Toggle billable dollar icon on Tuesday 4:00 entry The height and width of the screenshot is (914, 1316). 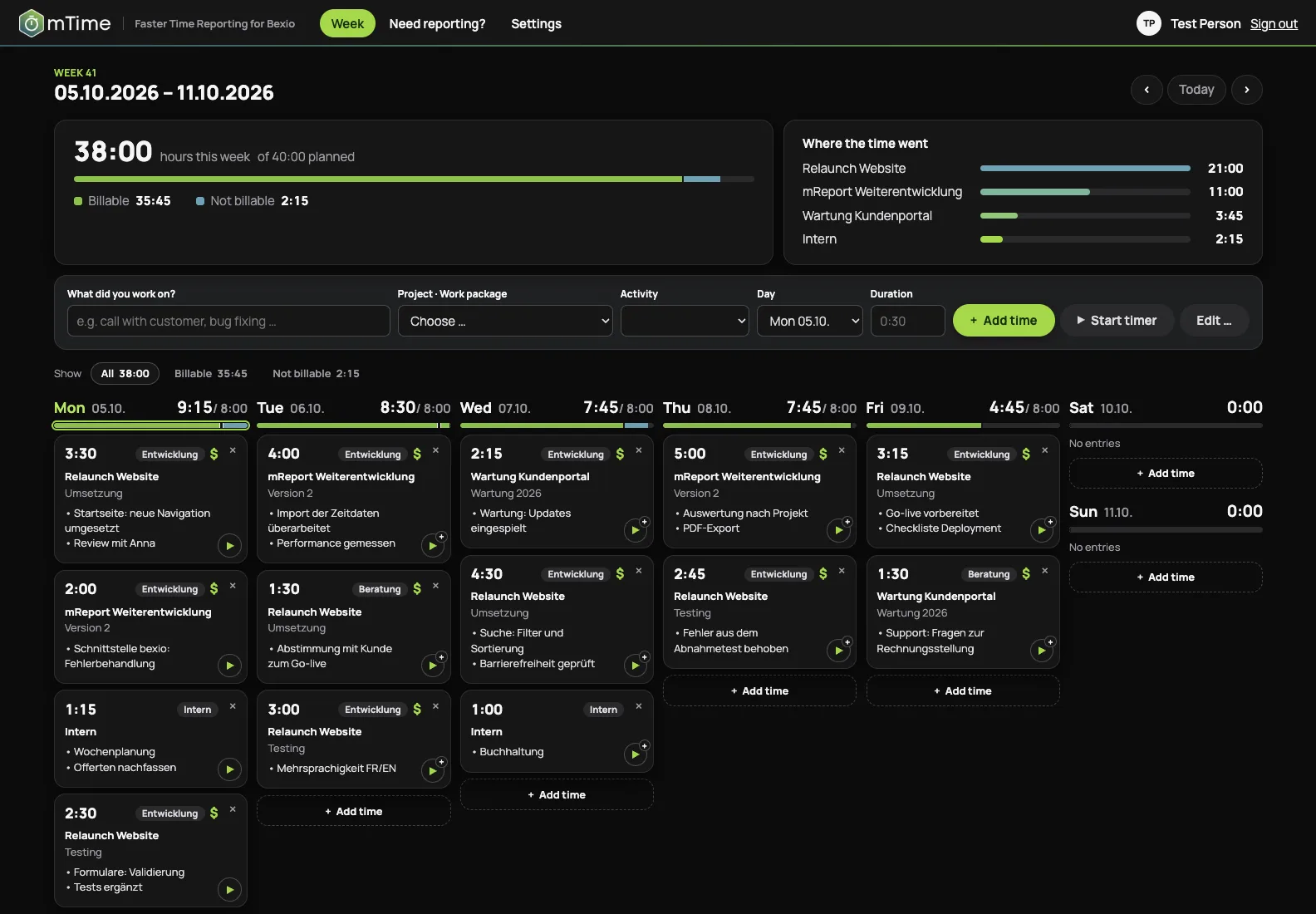[417, 454]
